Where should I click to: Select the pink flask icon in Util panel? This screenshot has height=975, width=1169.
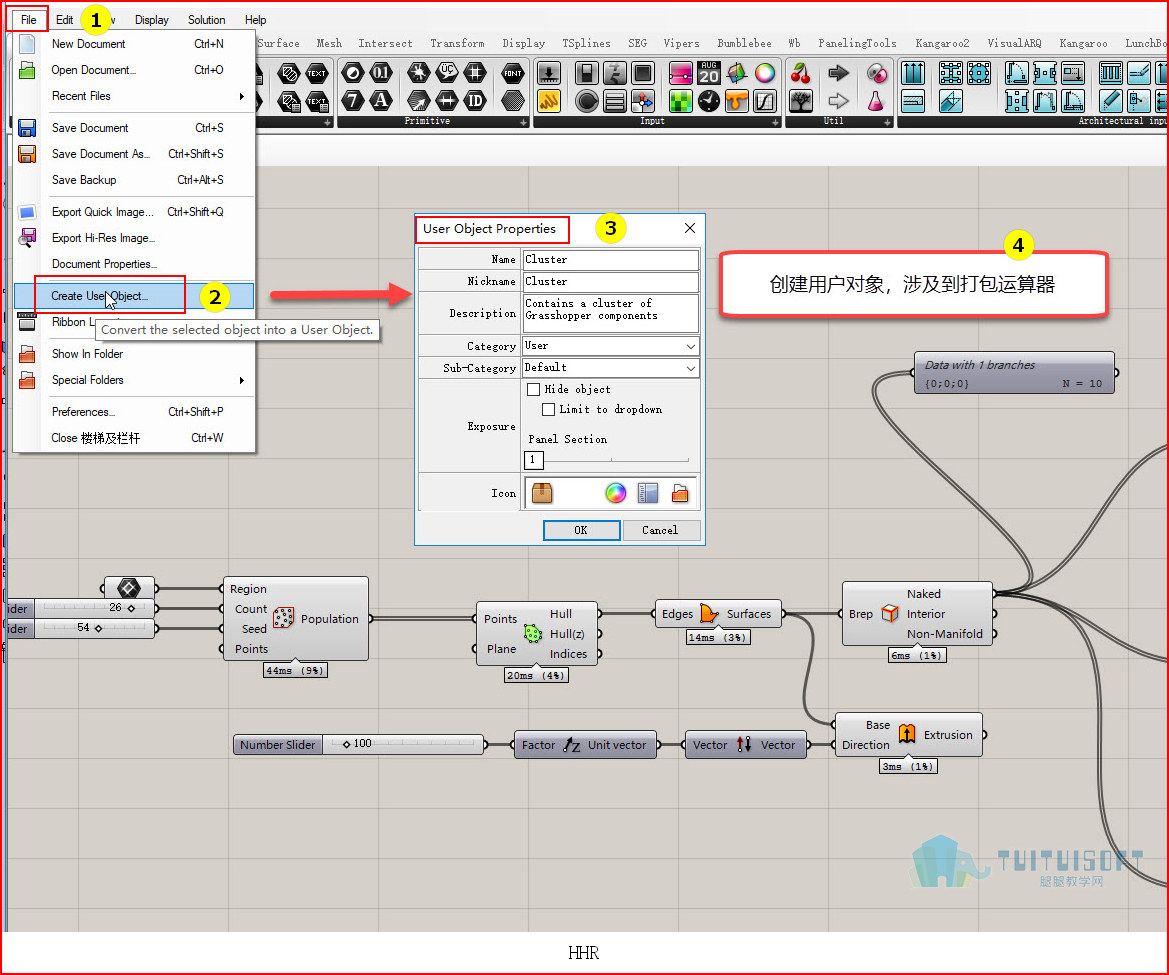876,100
